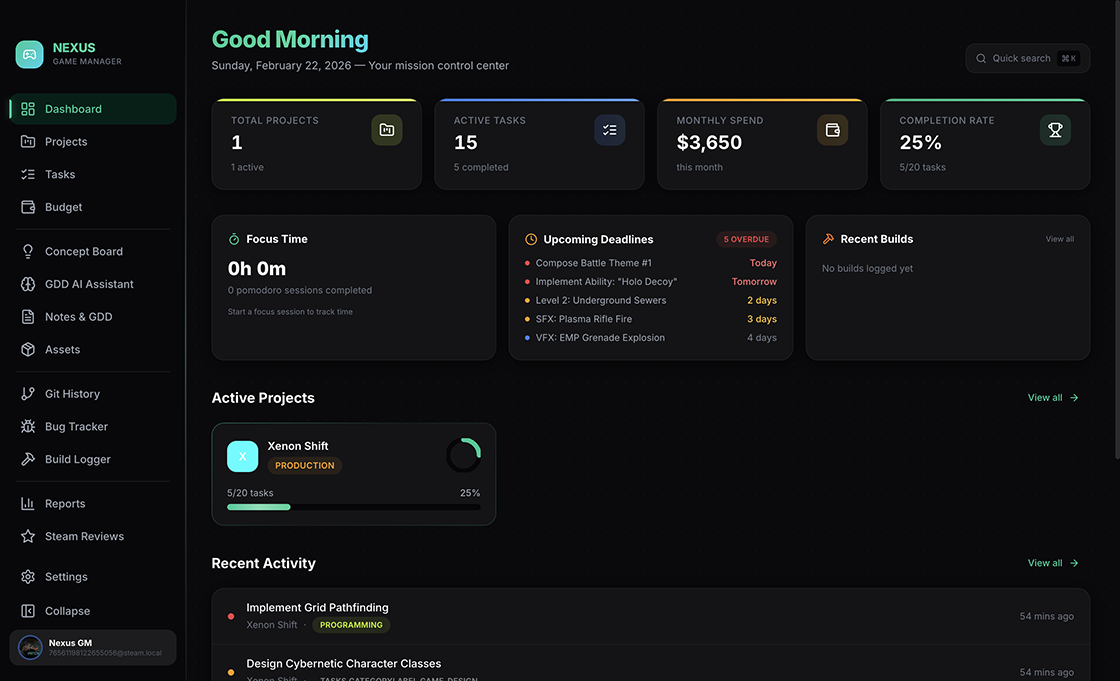Image resolution: width=1120 pixels, height=681 pixels.
Task: Click View all next to Active Projects
Action: coord(1053,397)
